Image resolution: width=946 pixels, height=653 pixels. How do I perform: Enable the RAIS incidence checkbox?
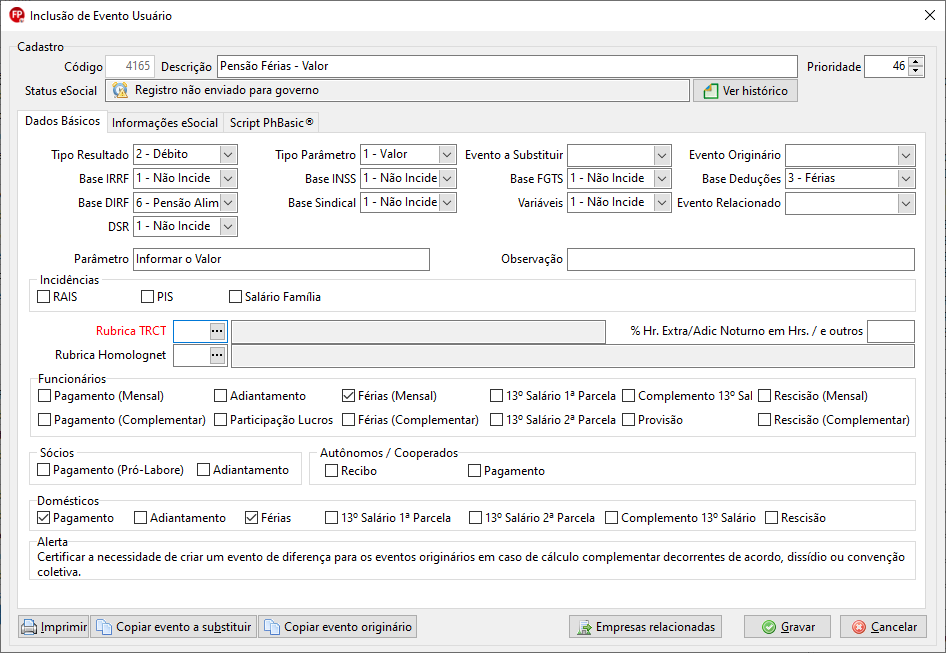tap(44, 297)
